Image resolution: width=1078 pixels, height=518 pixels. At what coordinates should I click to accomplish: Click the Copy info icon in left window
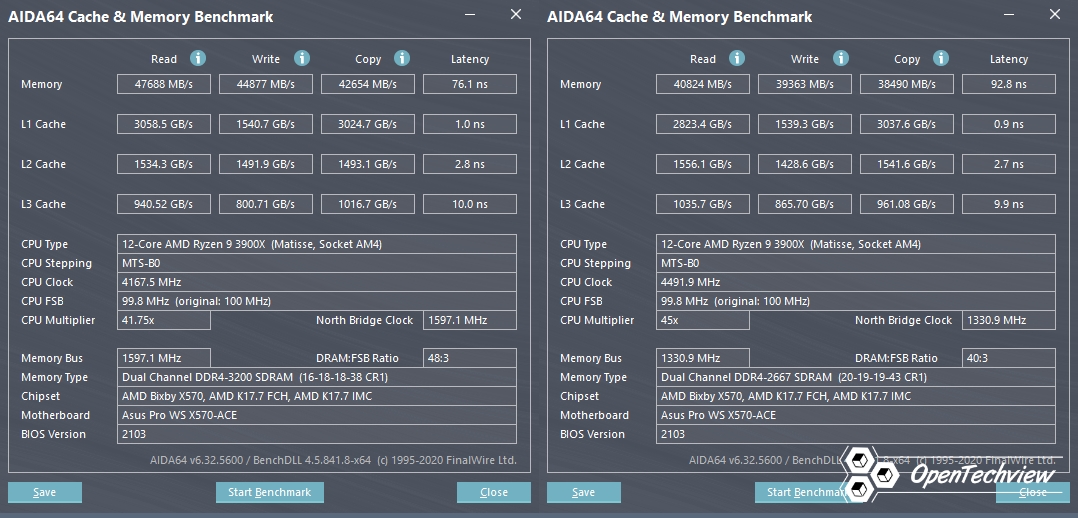[x=402, y=58]
